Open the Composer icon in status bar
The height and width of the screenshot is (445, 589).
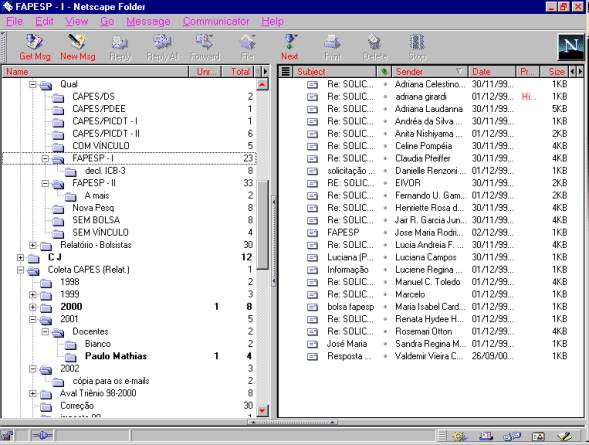point(564,436)
